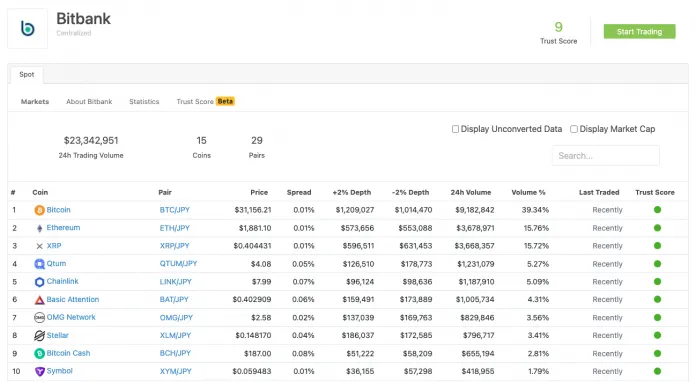This screenshot has height=382, width=696.
Task: Open the QTUM/JPY pair link
Action: [x=178, y=264]
